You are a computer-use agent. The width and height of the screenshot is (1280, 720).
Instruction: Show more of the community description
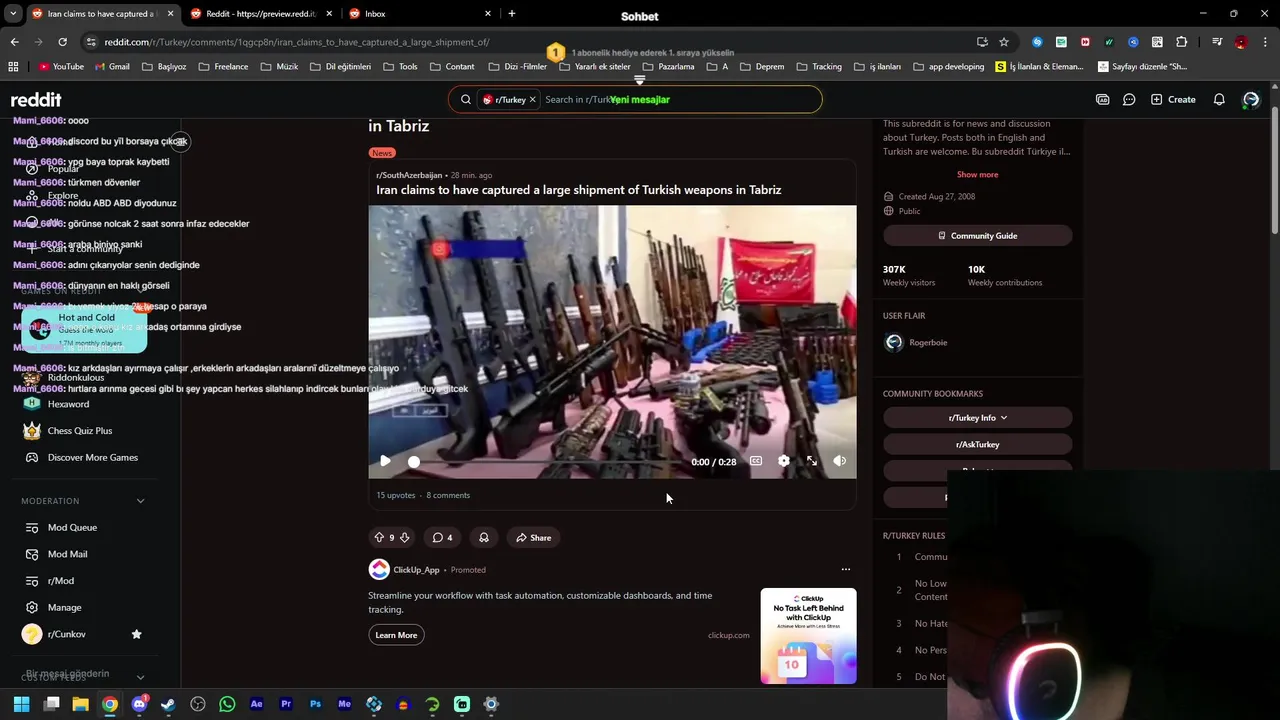(977, 175)
